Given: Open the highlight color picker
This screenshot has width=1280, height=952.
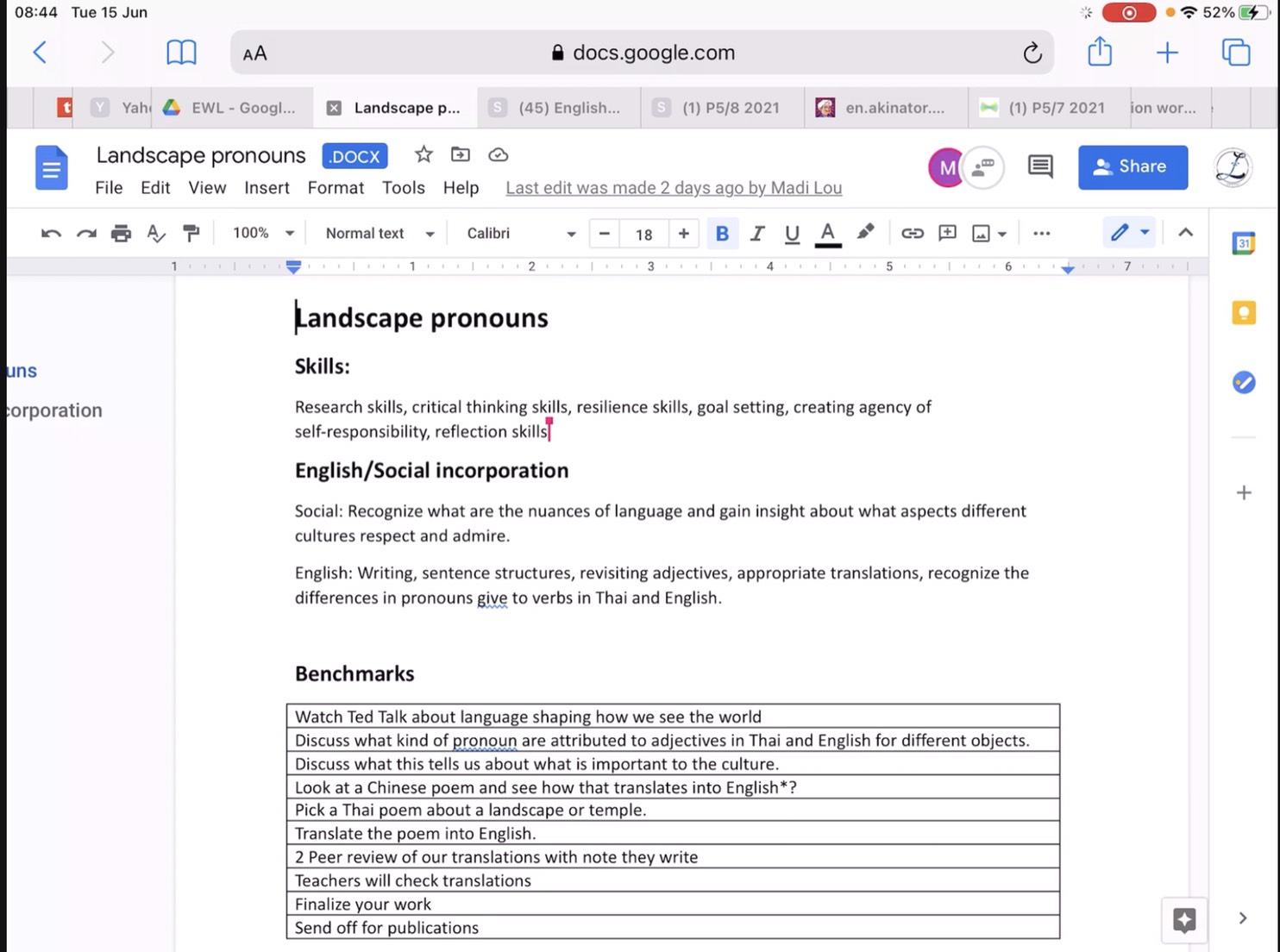Looking at the screenshot, I should [865, 233].
